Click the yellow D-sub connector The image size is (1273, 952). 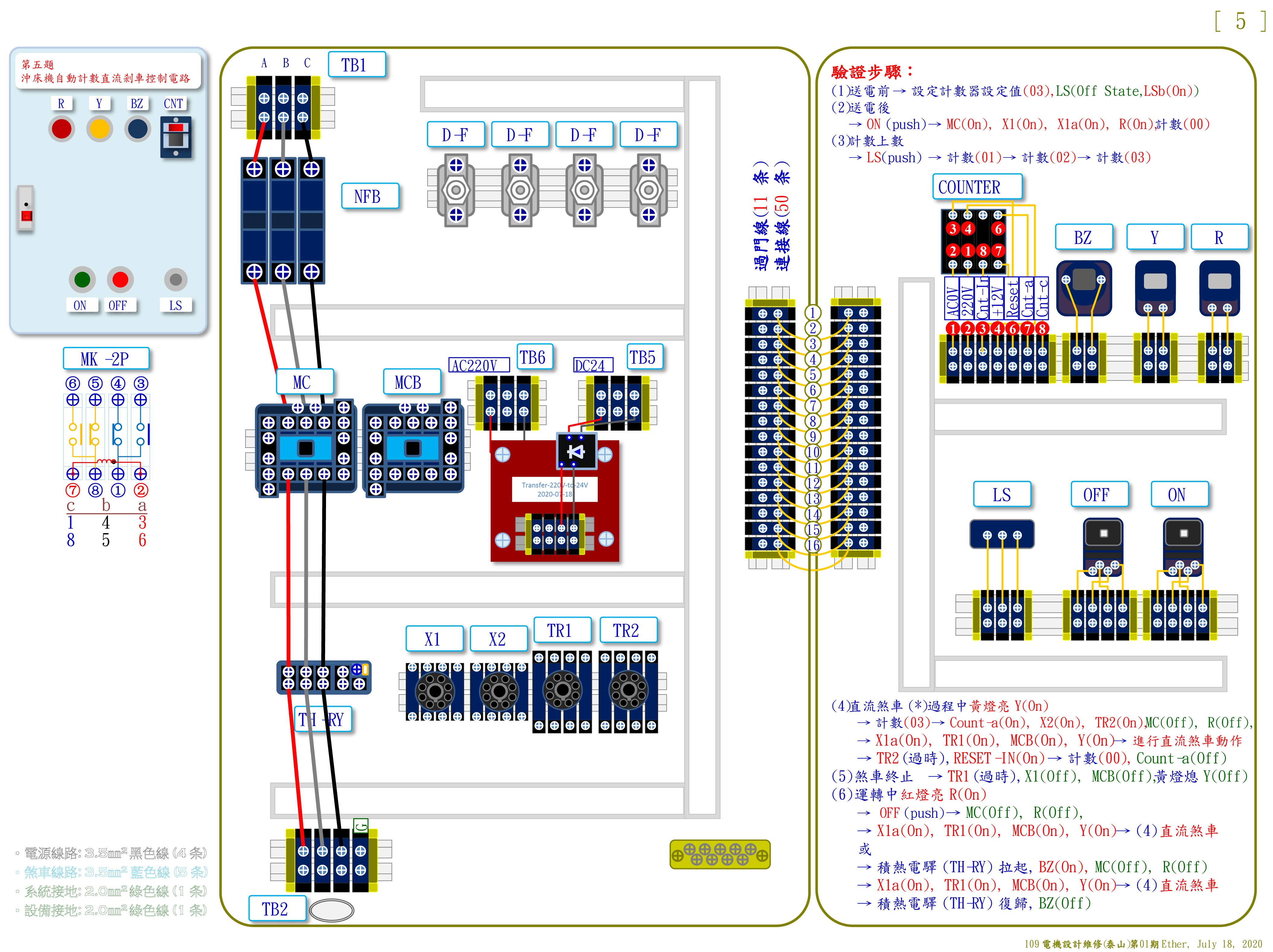[719, 854]
